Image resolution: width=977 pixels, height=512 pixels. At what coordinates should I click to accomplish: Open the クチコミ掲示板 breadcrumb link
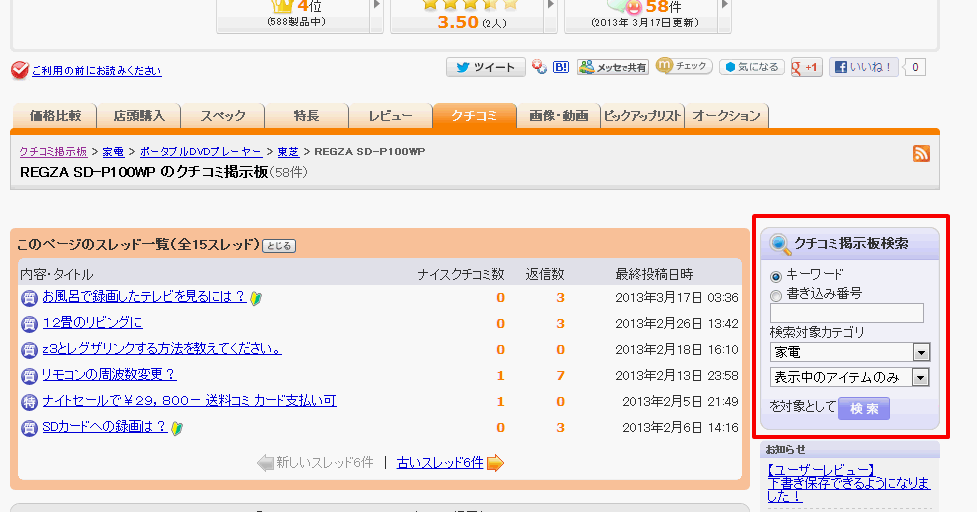pos(54,151)
